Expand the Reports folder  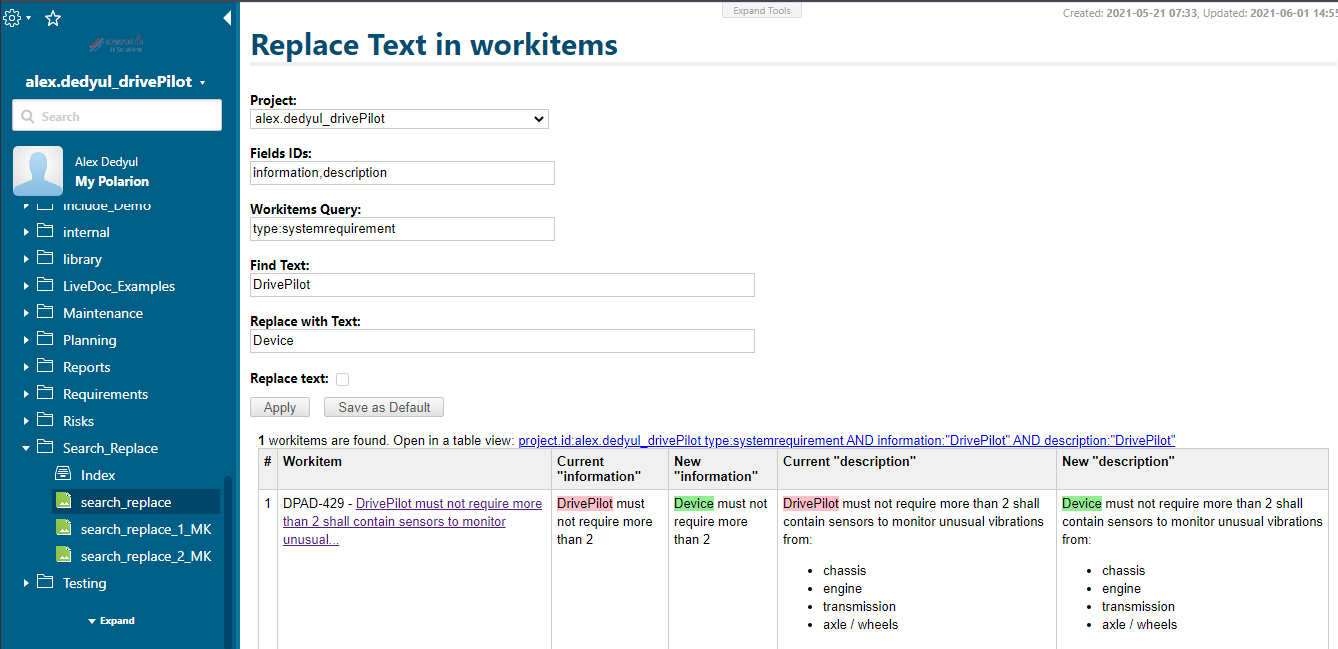pos(26,367)
